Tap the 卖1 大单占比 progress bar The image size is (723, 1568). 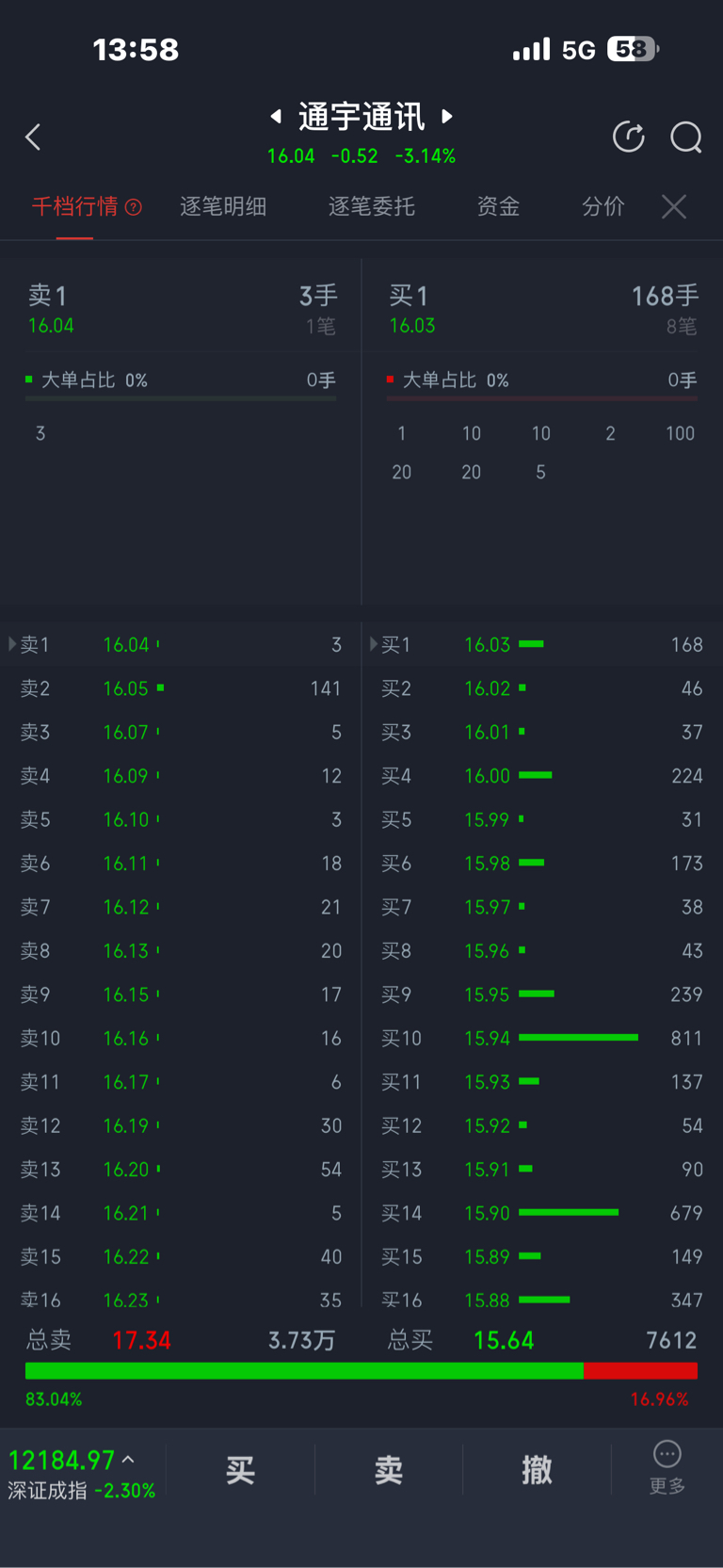coord(181,399)
